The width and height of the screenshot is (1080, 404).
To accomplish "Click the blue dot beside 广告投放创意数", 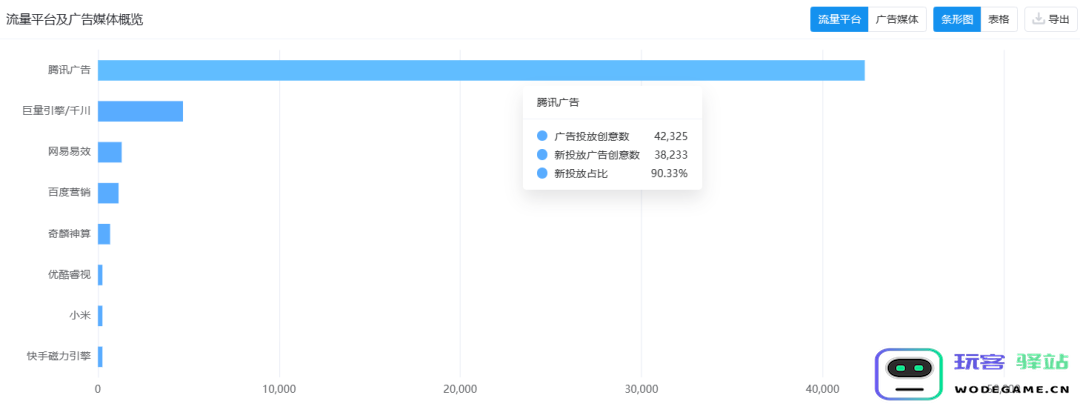I will [x=542, y=136].
